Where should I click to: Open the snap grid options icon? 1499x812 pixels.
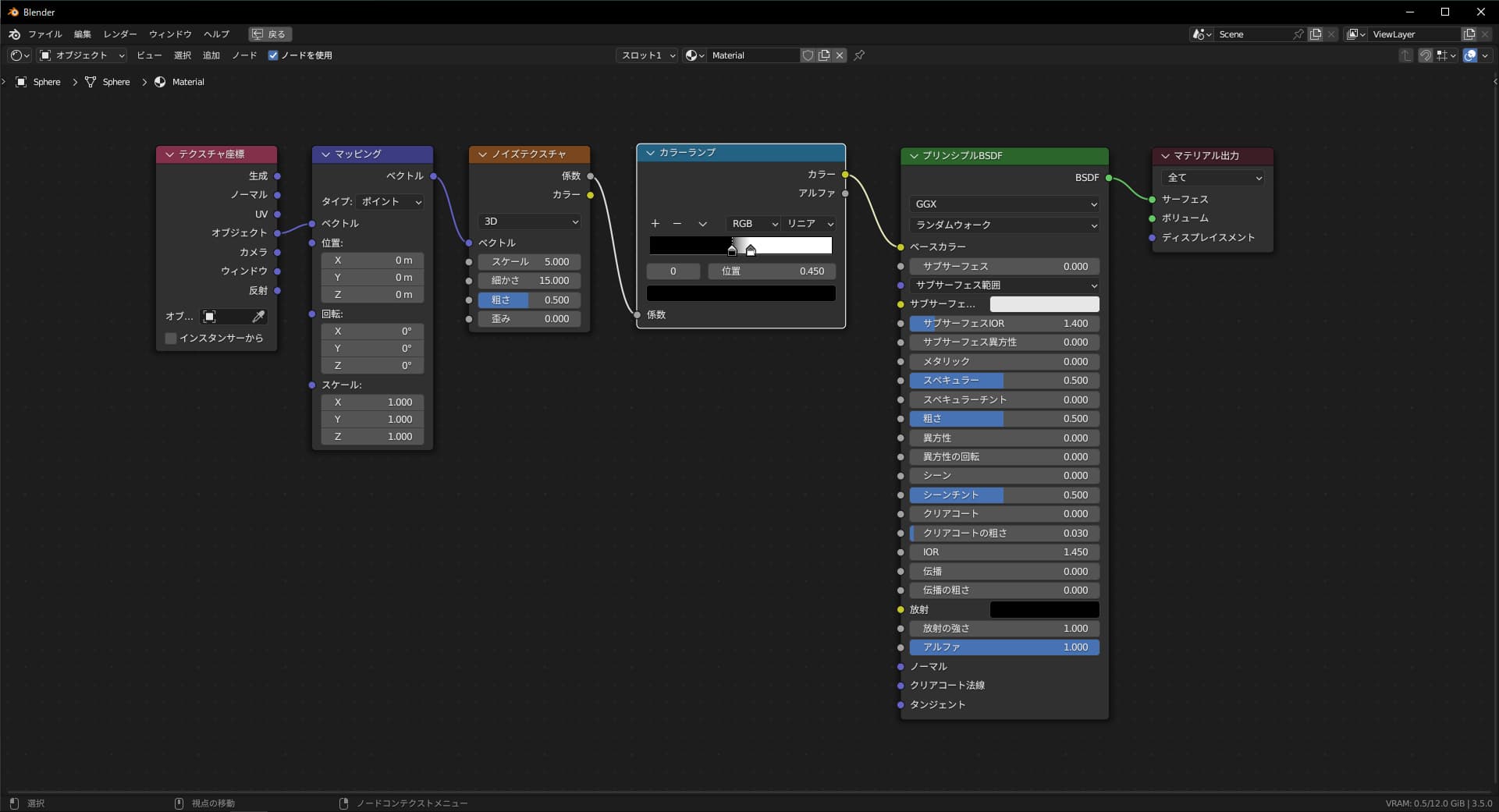tap(1446, 55)
